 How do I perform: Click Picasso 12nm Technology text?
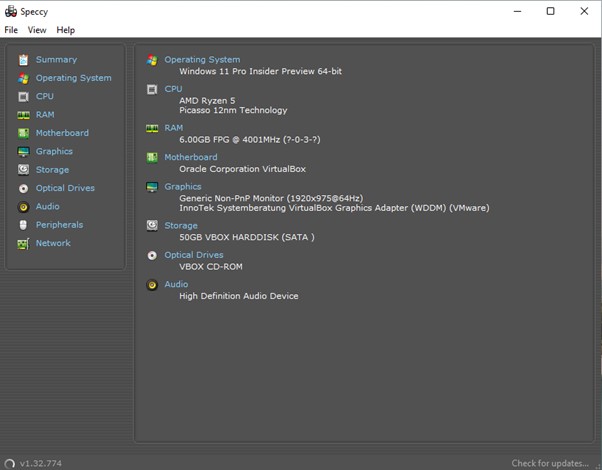point(233,111)
